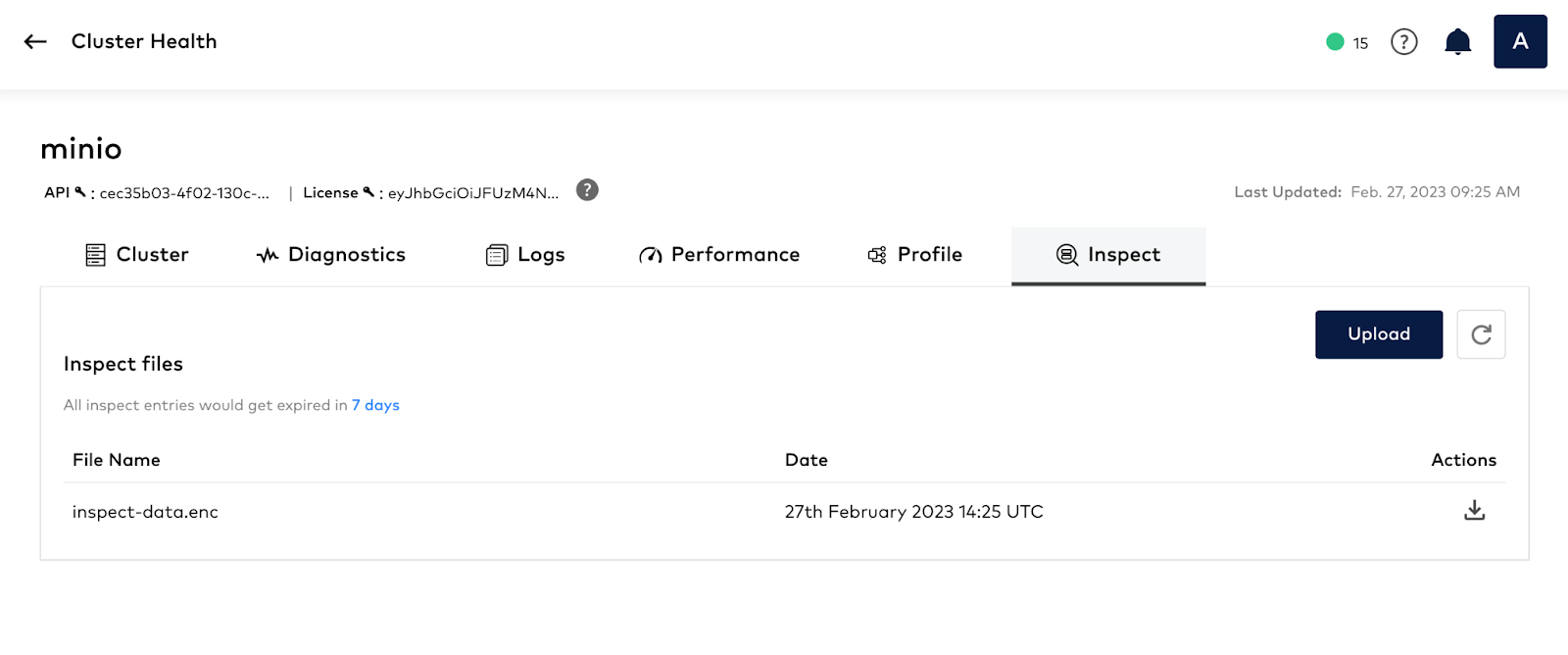
Task: Download the inspect-data.enc file
Action: pyautogui.click(x=1474, y=511)
